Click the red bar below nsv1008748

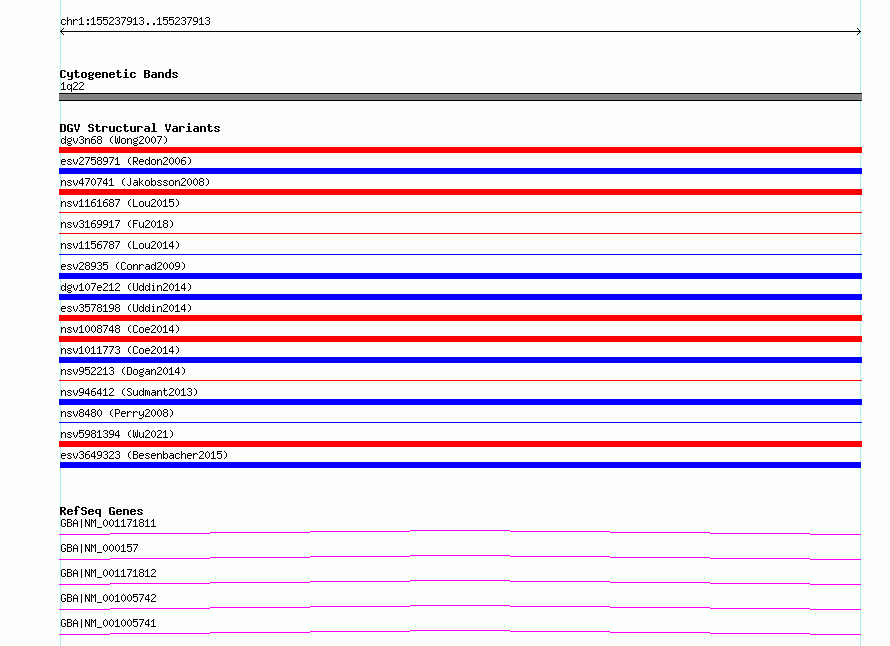pyautogui.click(x=460, y=339)
